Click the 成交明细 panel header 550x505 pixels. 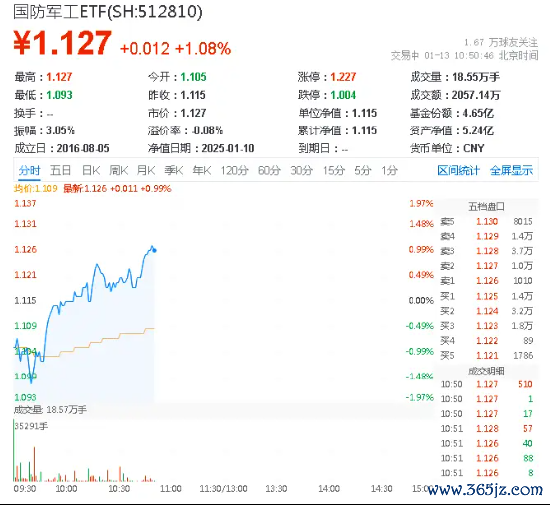coord(486,371)
